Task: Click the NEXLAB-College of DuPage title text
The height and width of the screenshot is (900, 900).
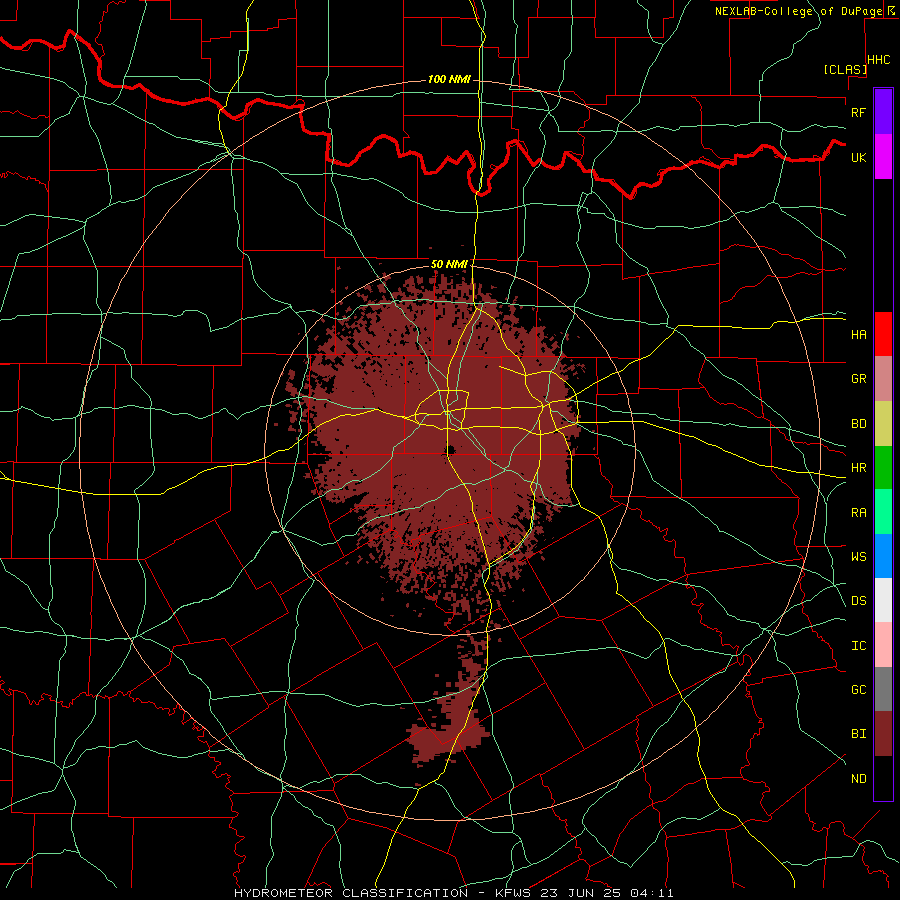Action: click(x=798, y=11)
